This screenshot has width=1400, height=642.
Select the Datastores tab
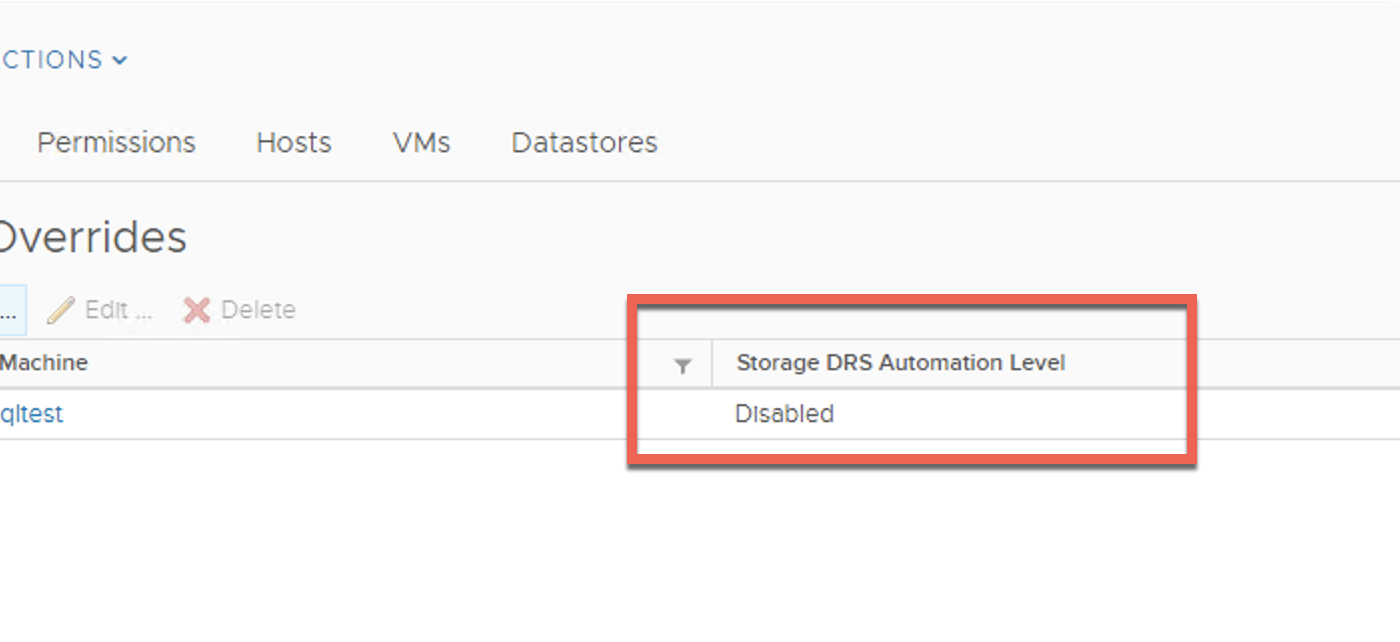[x=584, y=143]
